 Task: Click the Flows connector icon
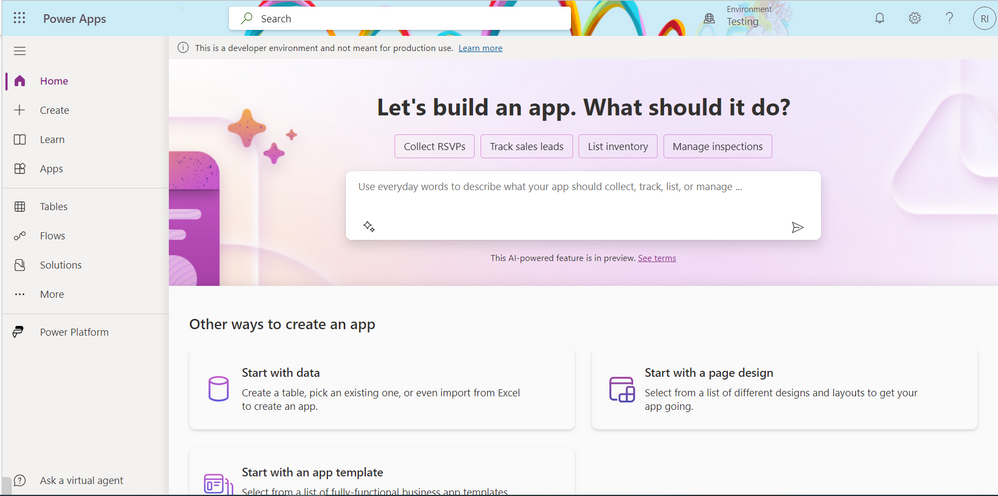pos(20,236)
